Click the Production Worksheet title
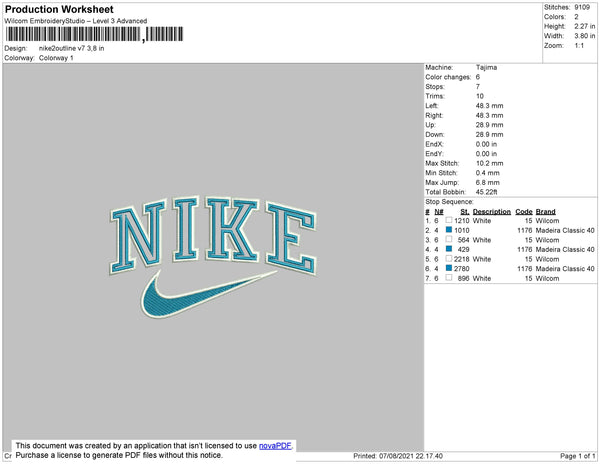600x464 pixels. (x=59, y=9)
